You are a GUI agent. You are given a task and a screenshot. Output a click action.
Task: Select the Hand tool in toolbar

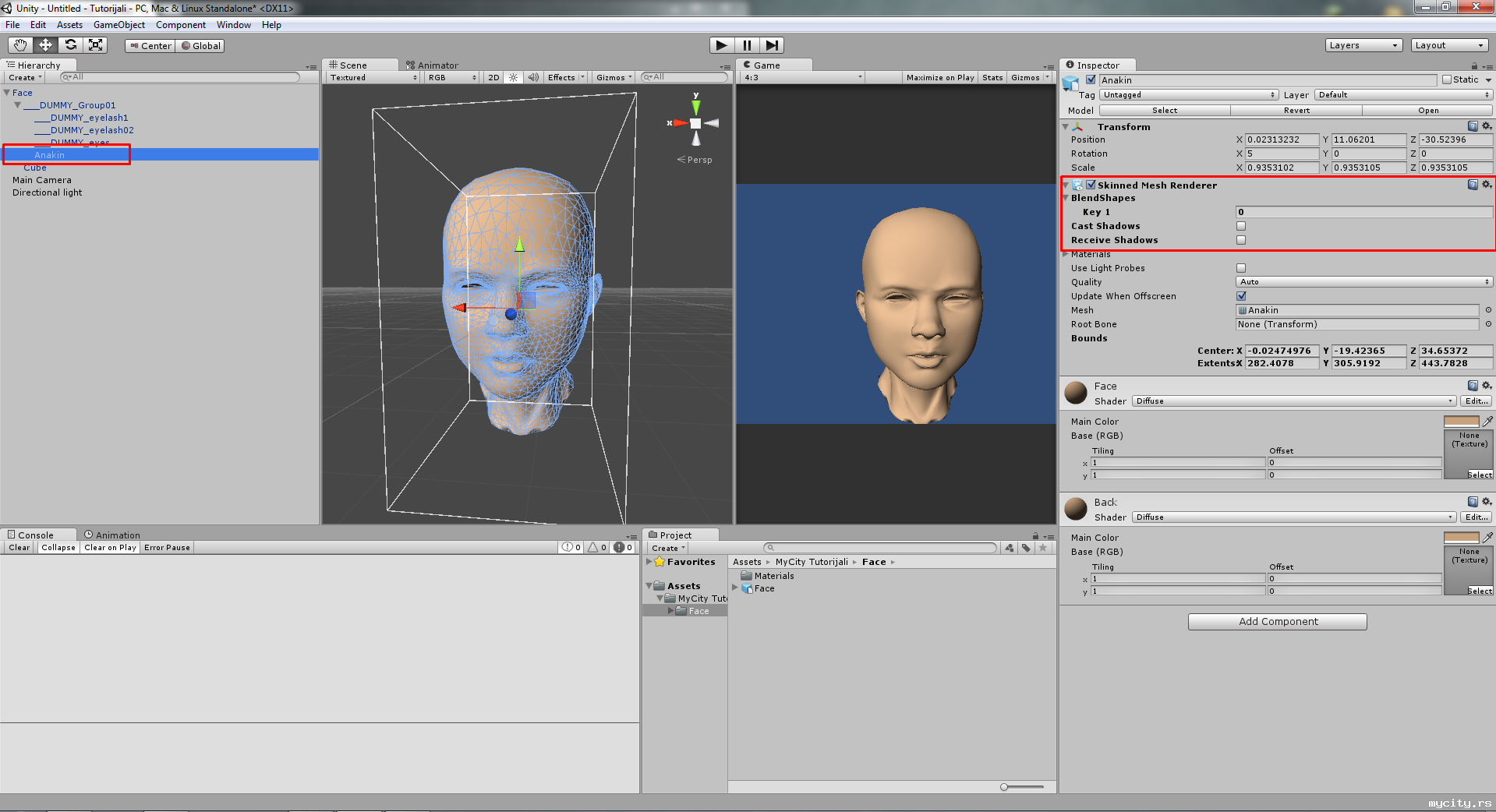(20, 45)
